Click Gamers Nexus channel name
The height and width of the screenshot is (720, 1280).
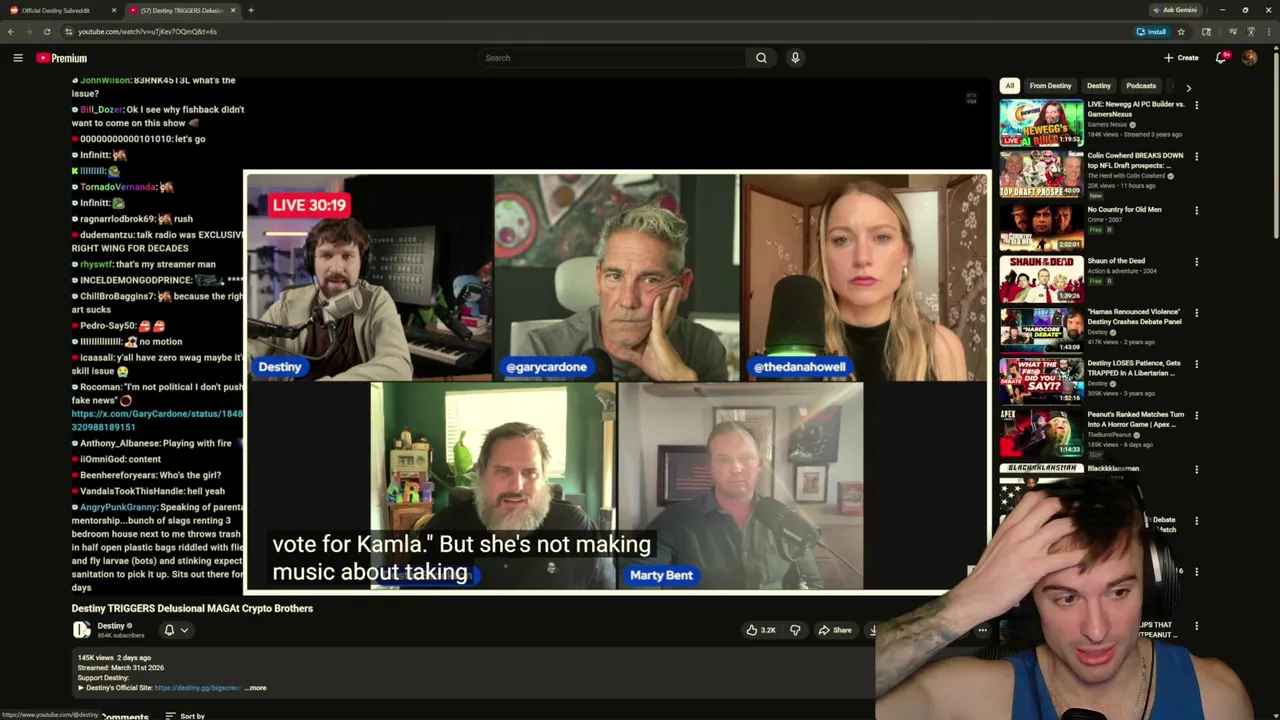click(1107, 124)
